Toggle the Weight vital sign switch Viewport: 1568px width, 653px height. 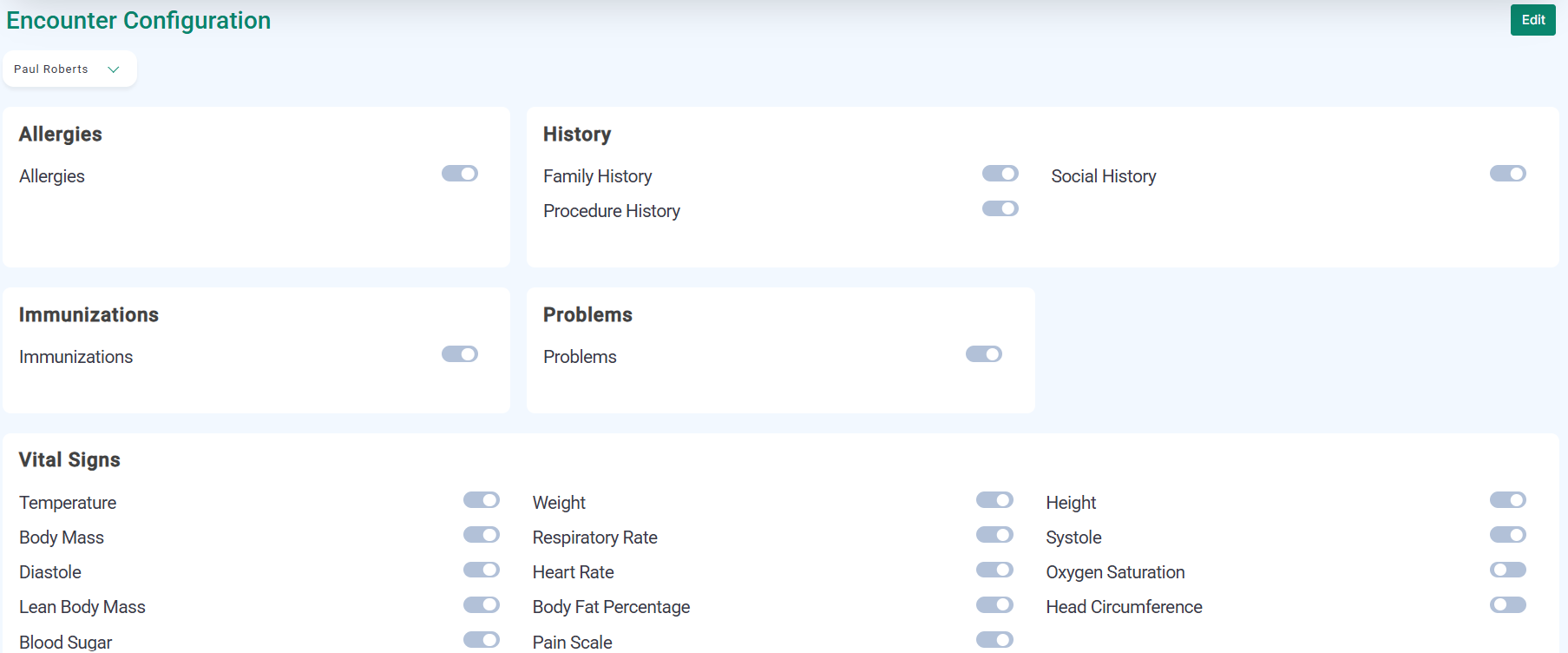[994, 500]
